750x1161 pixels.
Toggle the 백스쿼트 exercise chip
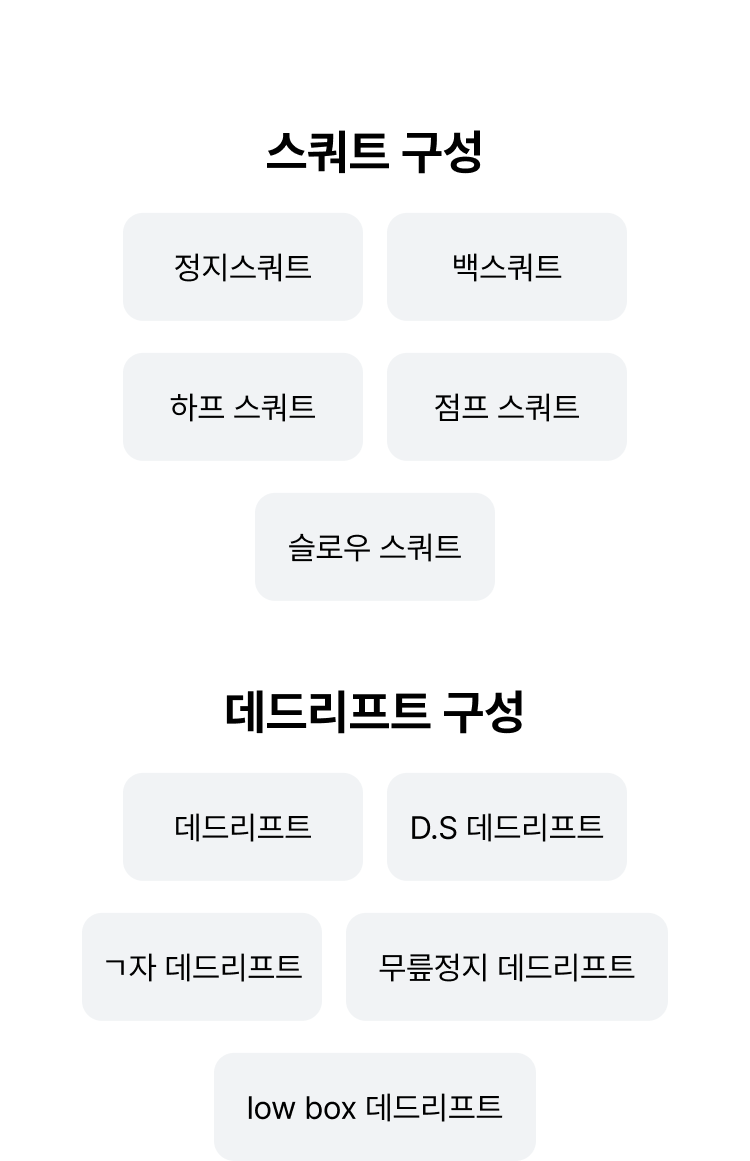tap(506, 267)
